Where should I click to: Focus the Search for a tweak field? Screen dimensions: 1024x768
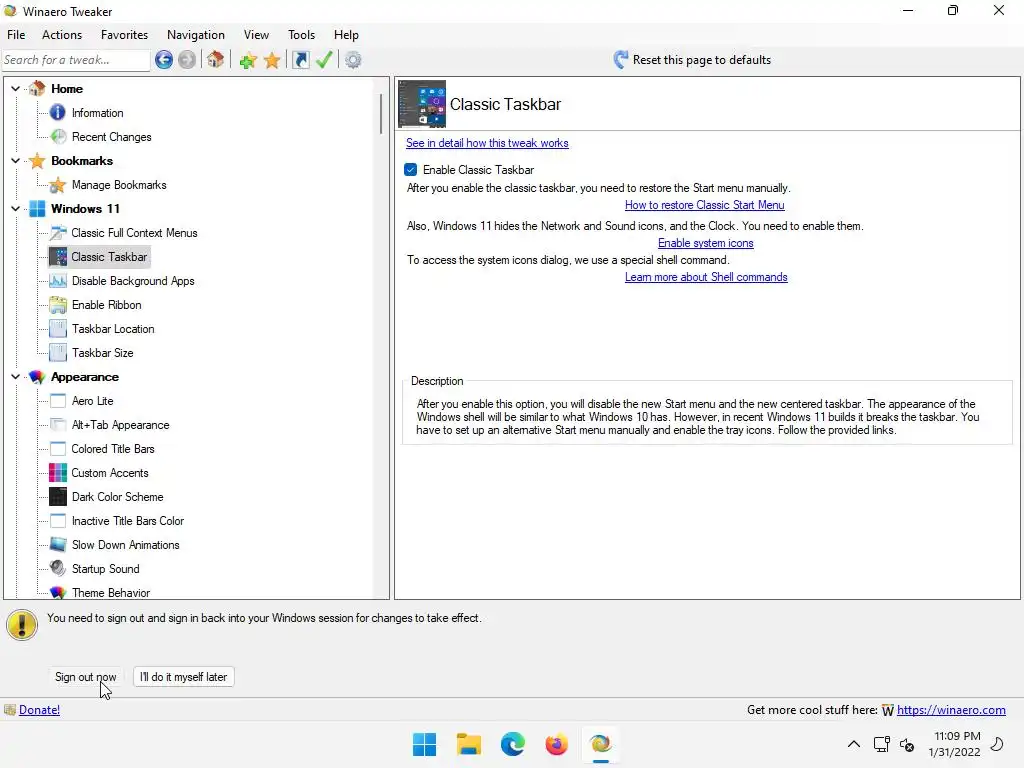76,60
